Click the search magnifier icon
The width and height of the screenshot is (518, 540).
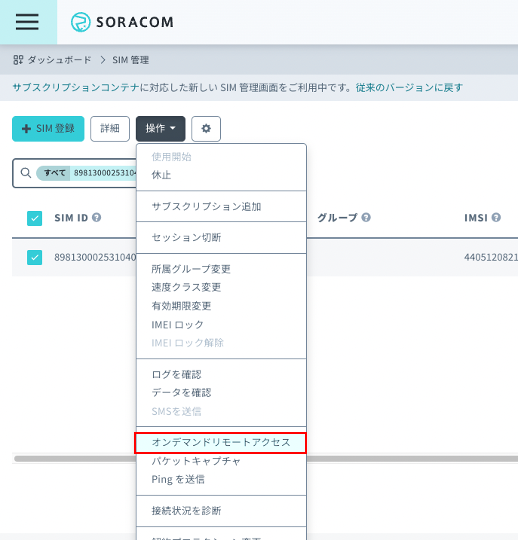pyautogui.click(x=26, y=173)
